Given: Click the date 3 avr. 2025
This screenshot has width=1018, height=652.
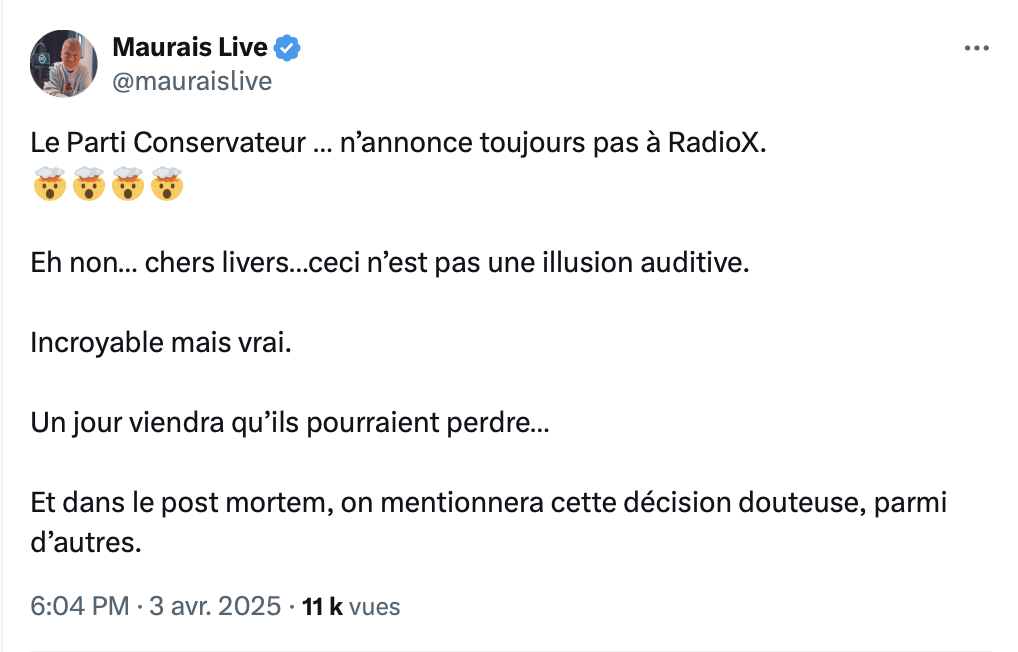Looking at the screenshot, I should tap(215, 607).
